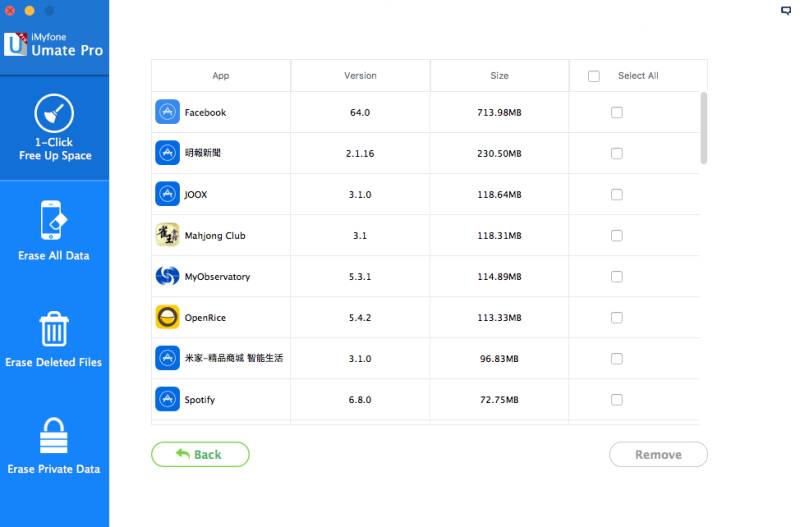
Task: Click the app list vertical scrollbar
Action: pos(704,128)
